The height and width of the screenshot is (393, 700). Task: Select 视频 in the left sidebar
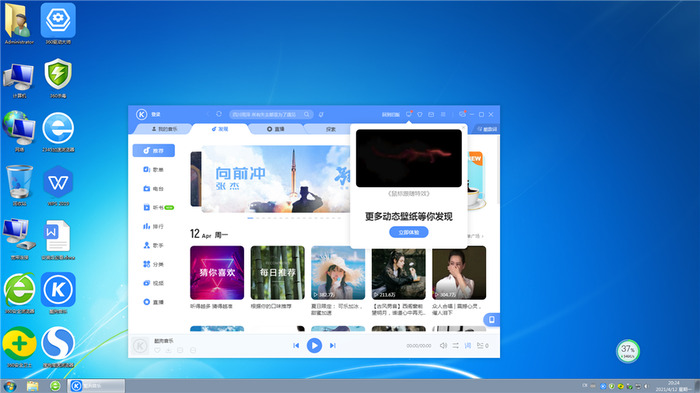(154, 283)
